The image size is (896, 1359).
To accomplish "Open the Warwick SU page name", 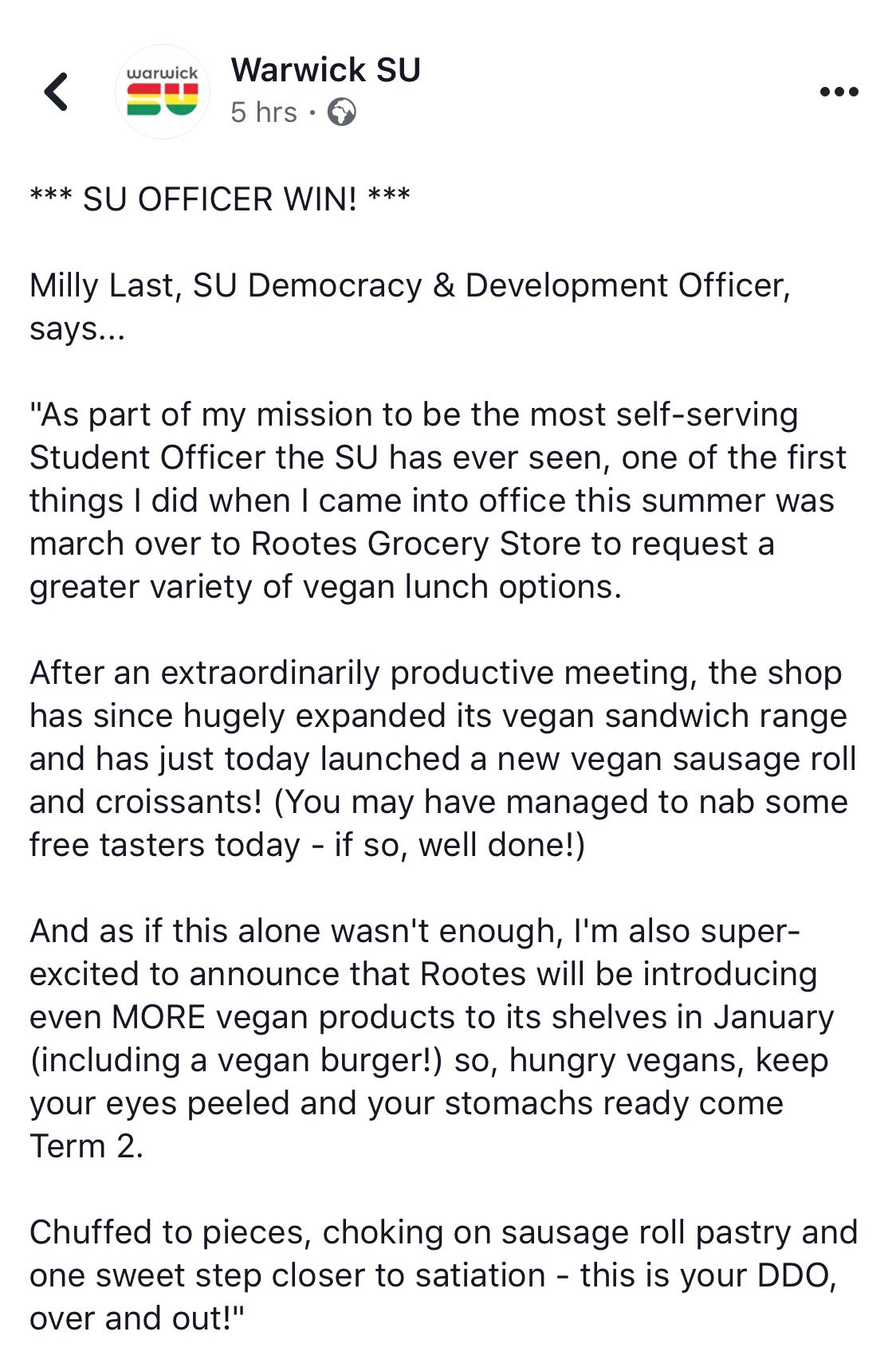I will coord(325,70).
